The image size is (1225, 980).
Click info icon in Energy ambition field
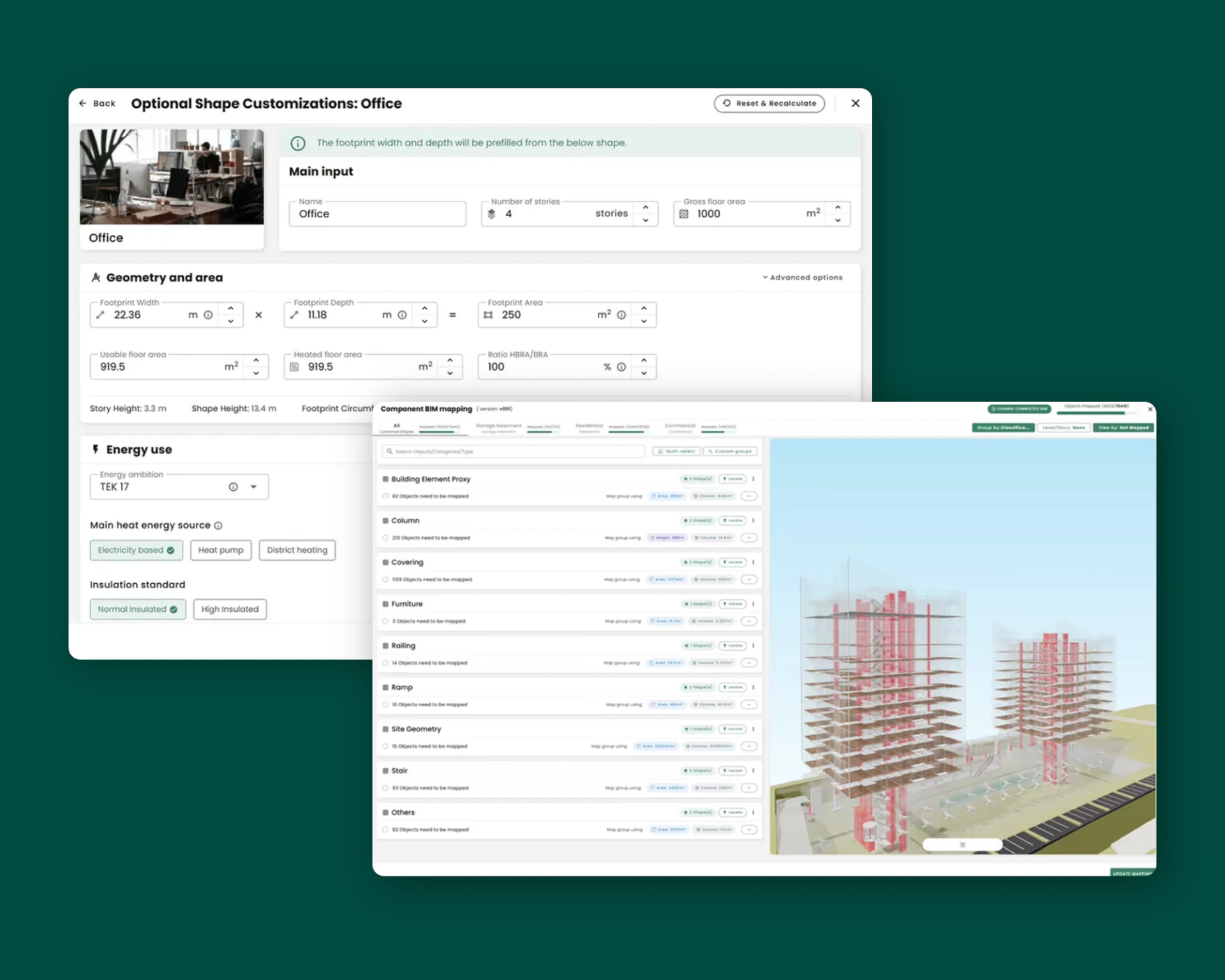pyautogui.click(x=234, y=487)
